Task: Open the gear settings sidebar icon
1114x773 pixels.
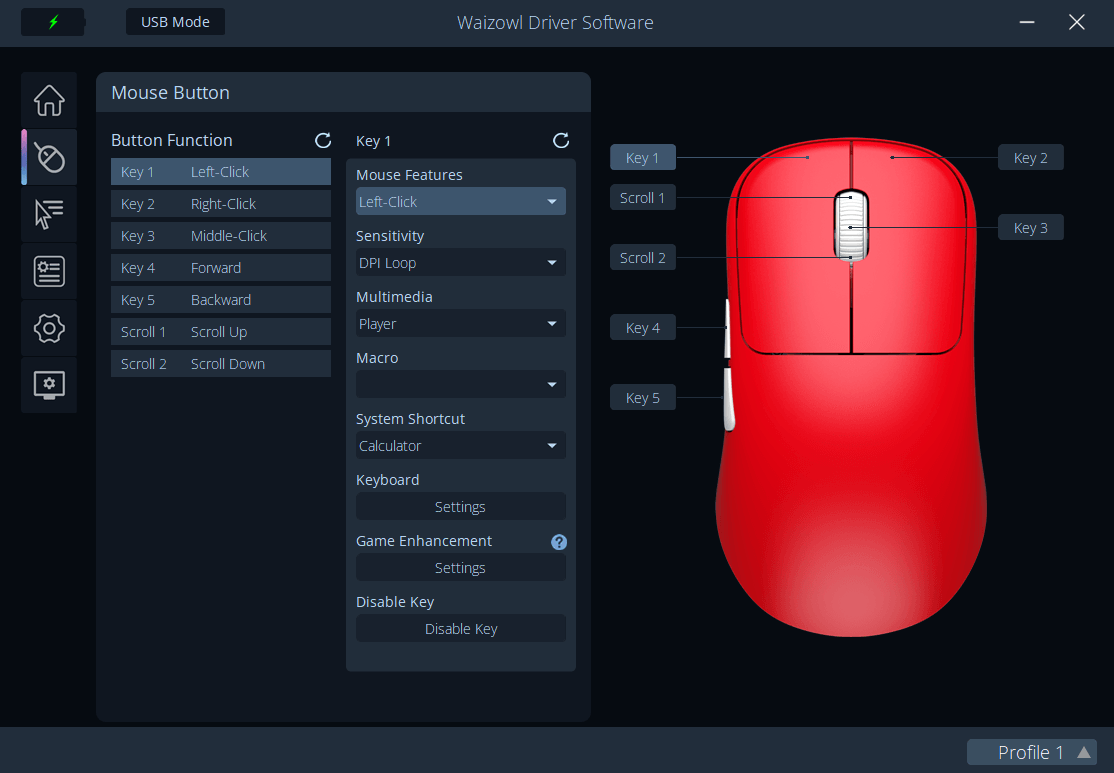Action: click(x=49, y=328)
